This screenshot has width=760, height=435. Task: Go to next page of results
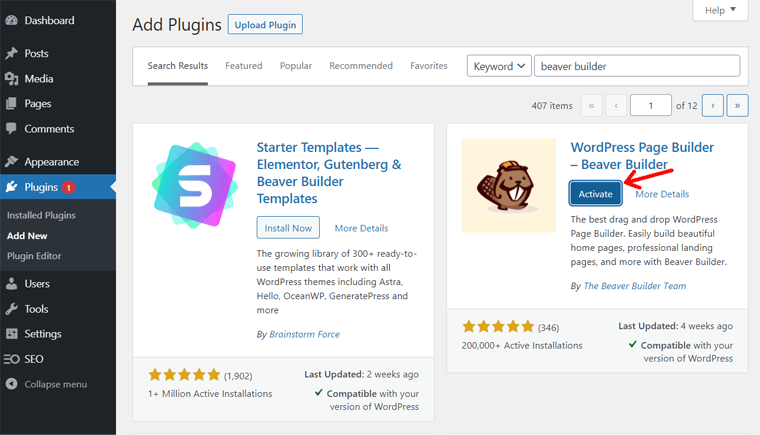(x=712, y=105)
